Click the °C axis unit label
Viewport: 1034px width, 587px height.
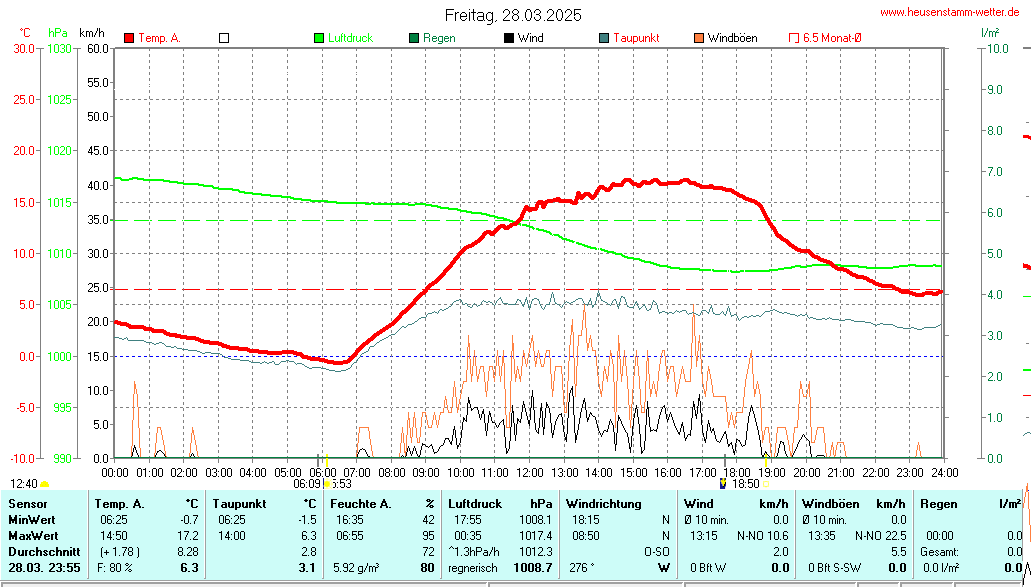pos(25,33)
